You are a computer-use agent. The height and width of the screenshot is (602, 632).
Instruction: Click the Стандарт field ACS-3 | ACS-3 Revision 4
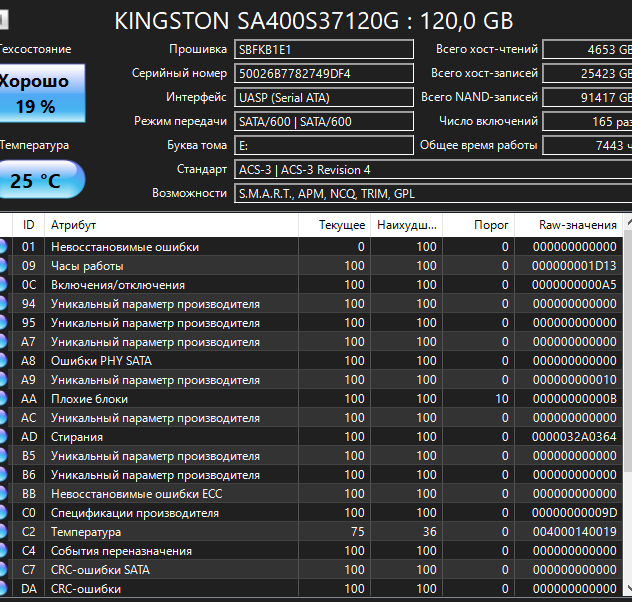(x=433, y=170)
